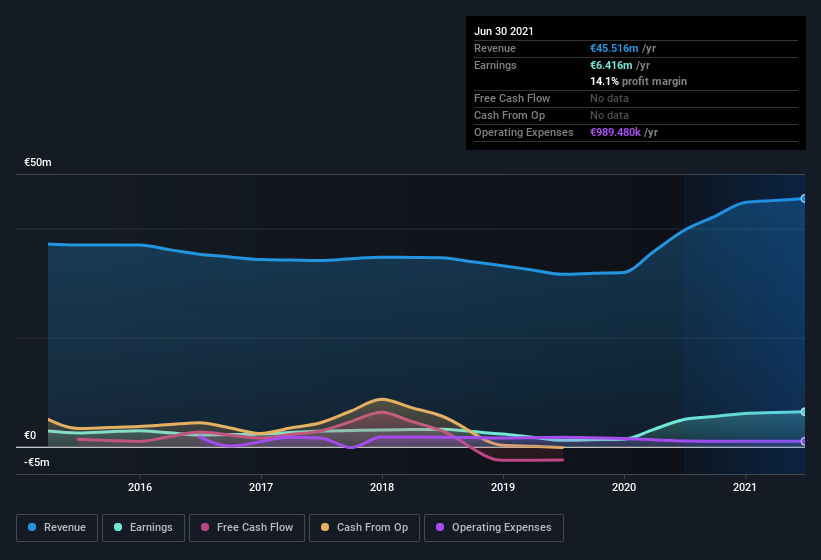This screenshot has width=821, height=560.
Task: Click the Jun 30 2021 tooltip date
Action: 504,31
